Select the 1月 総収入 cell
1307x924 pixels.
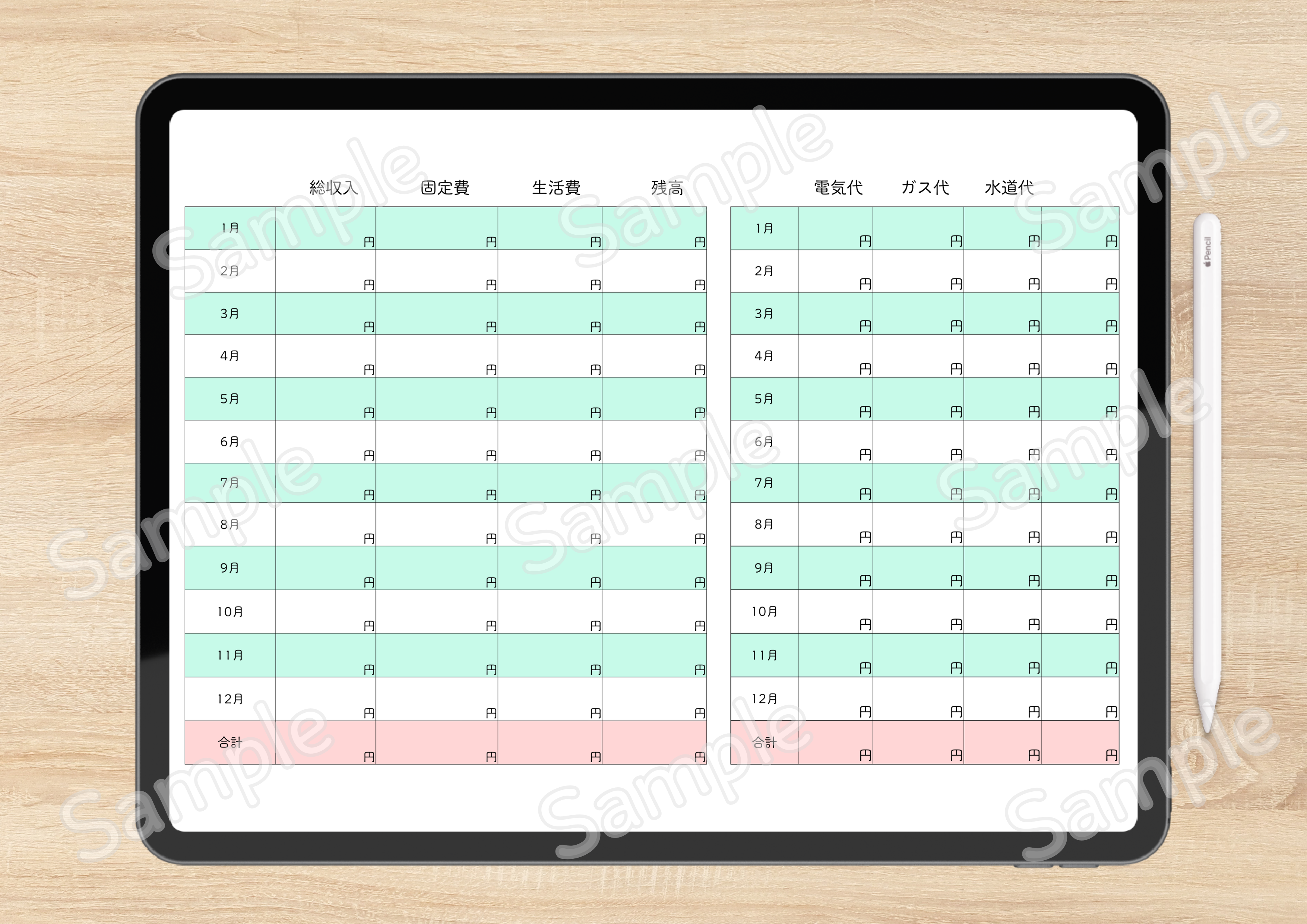[325, 228]
